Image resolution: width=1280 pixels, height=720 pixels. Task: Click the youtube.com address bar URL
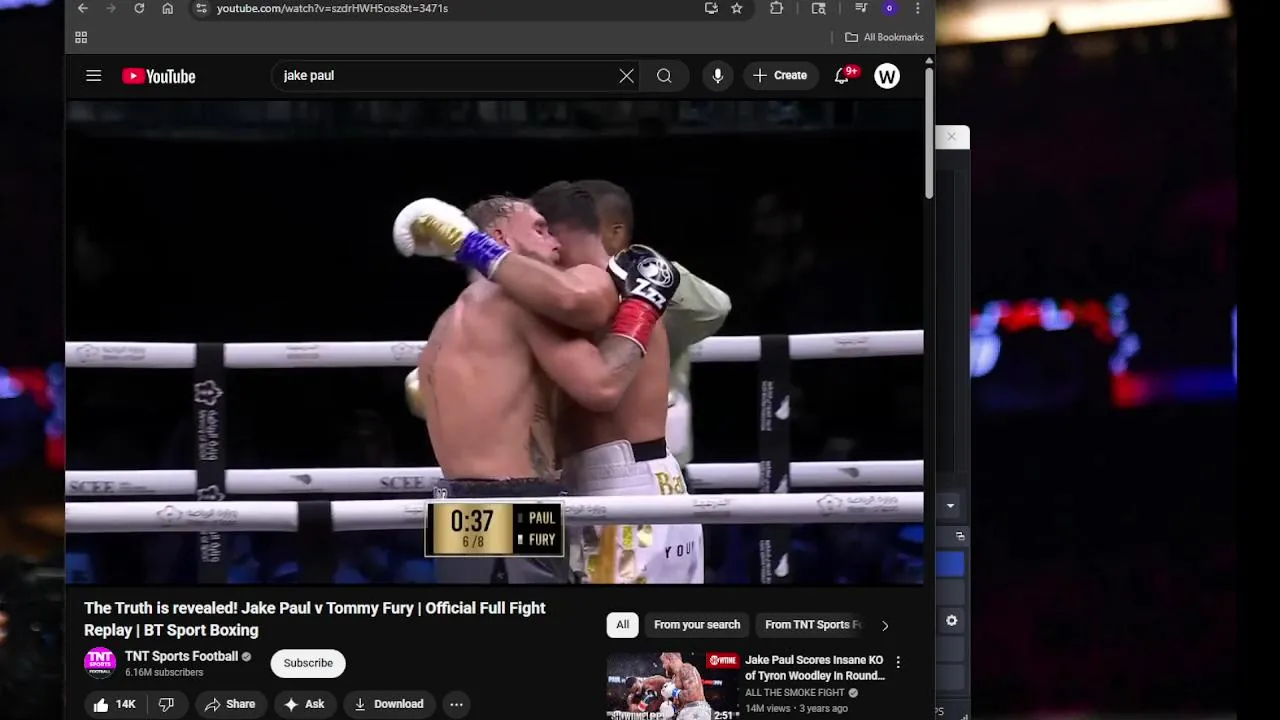(x=332, y=8)
